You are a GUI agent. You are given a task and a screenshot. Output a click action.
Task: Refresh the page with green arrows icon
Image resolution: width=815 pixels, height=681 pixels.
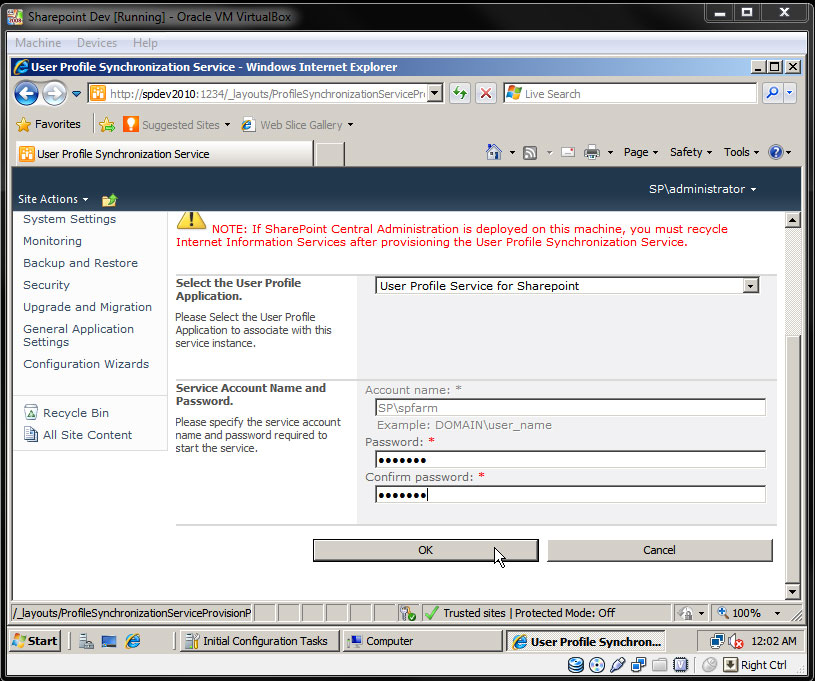(x=460, y=94)
